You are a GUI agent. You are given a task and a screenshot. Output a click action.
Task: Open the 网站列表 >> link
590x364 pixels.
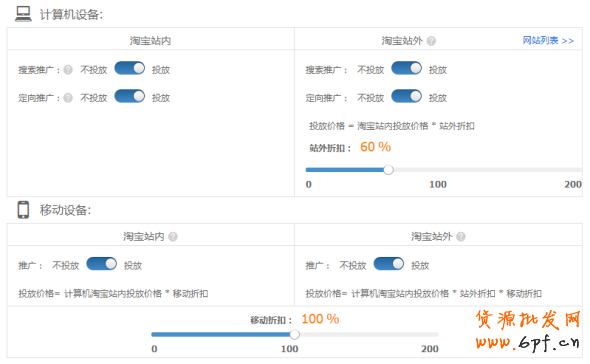coord(548,41)
